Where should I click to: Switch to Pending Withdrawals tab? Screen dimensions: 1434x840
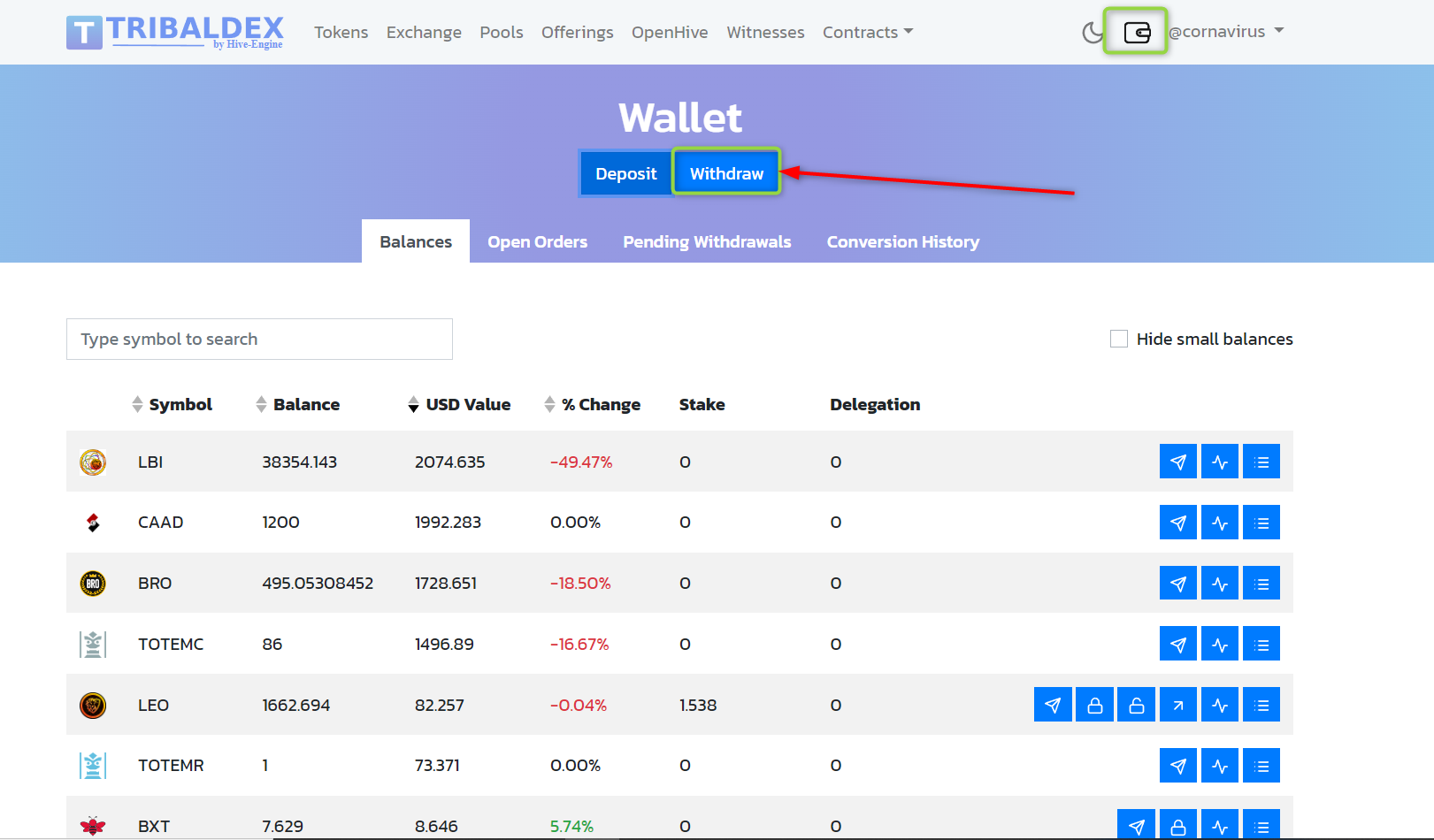click(707, 241)
